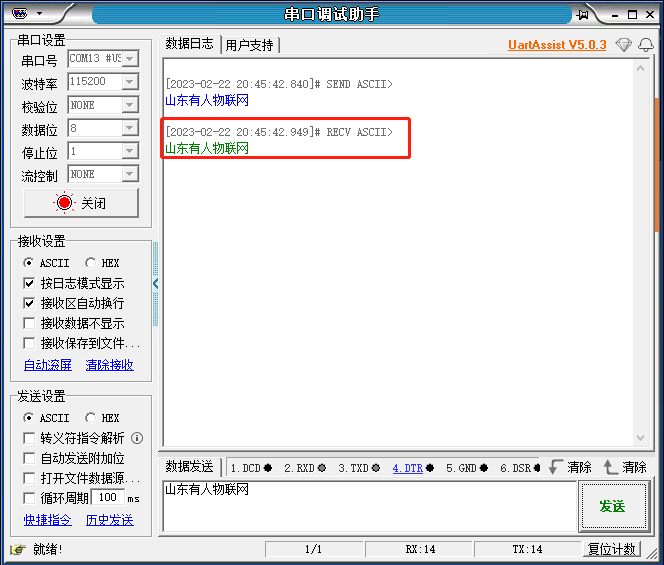
Task: Click the 1/1 status field
Action: click(x=313, y=549)
